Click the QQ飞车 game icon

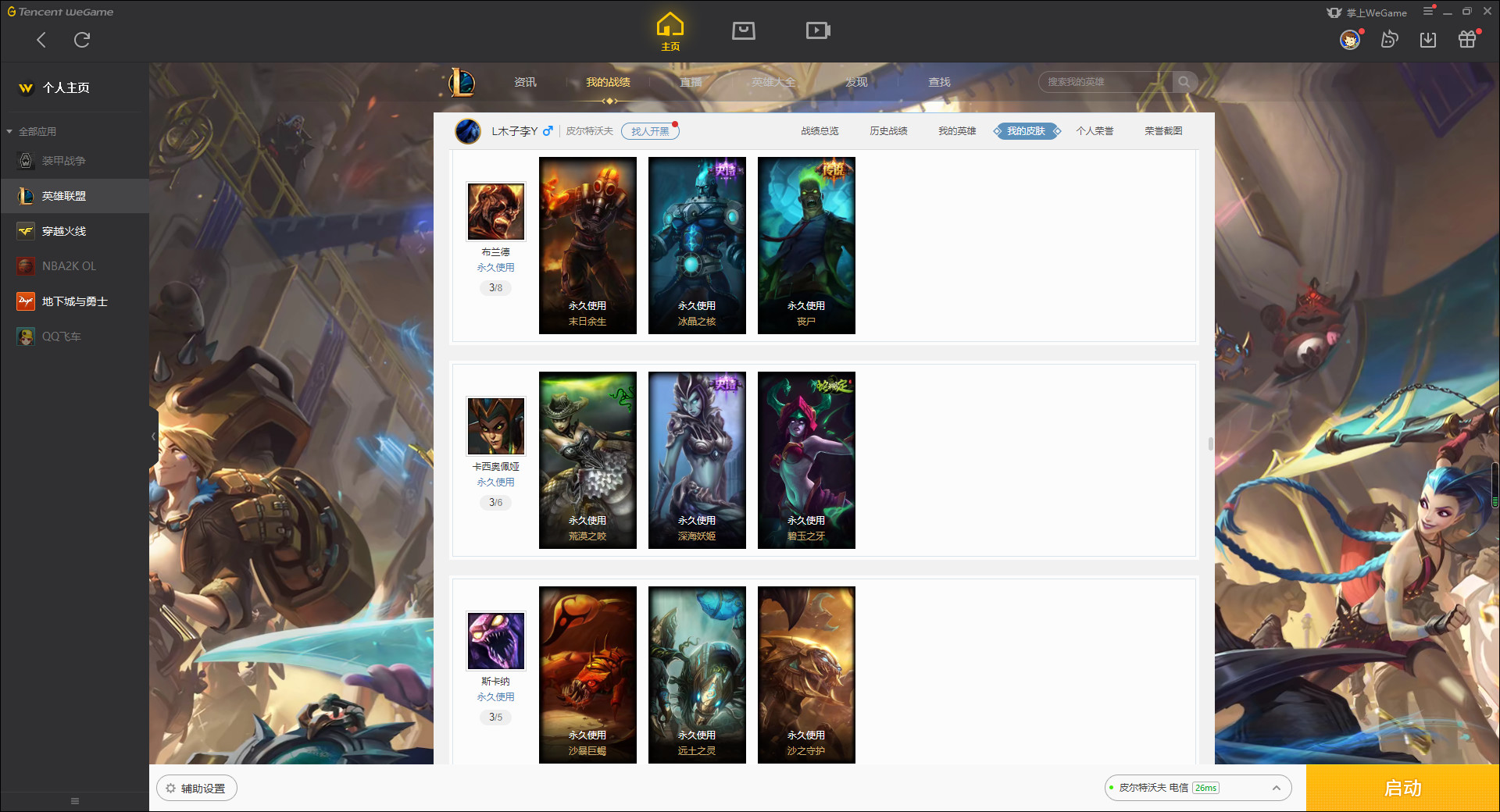point(26,337)
